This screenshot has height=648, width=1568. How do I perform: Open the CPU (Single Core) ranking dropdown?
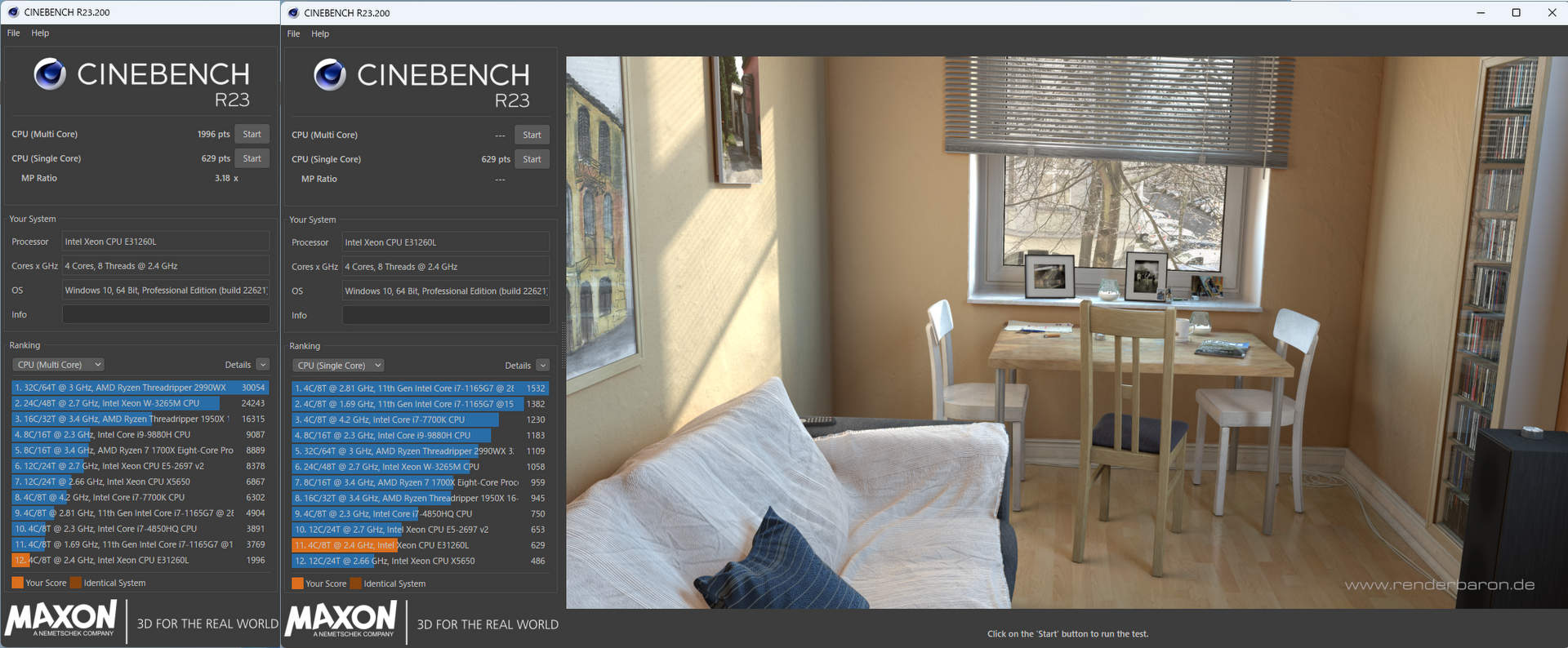point(338,366)
